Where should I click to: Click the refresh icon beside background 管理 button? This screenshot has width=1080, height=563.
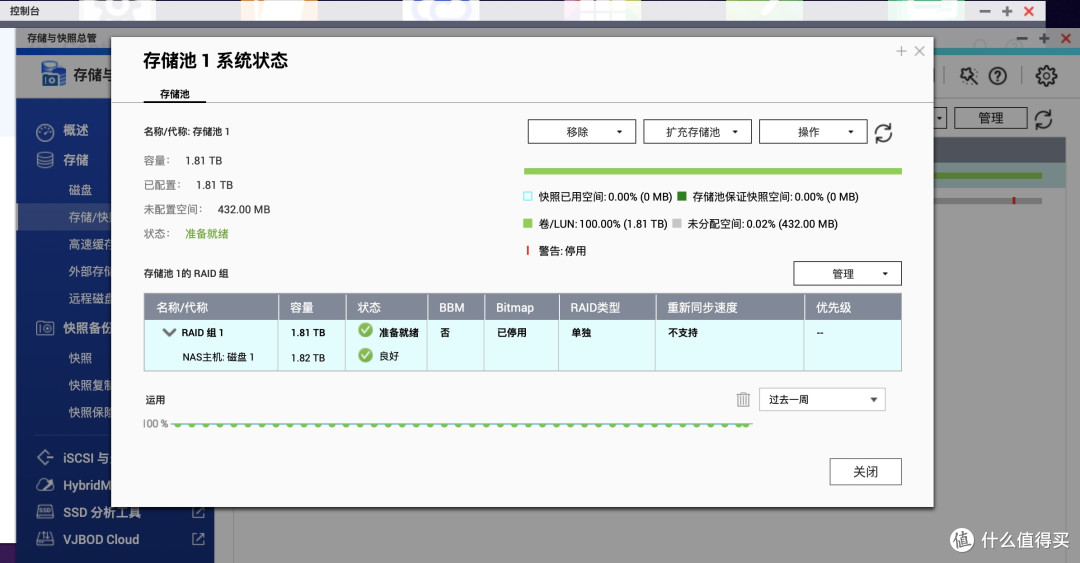[x=1043, y=119]
